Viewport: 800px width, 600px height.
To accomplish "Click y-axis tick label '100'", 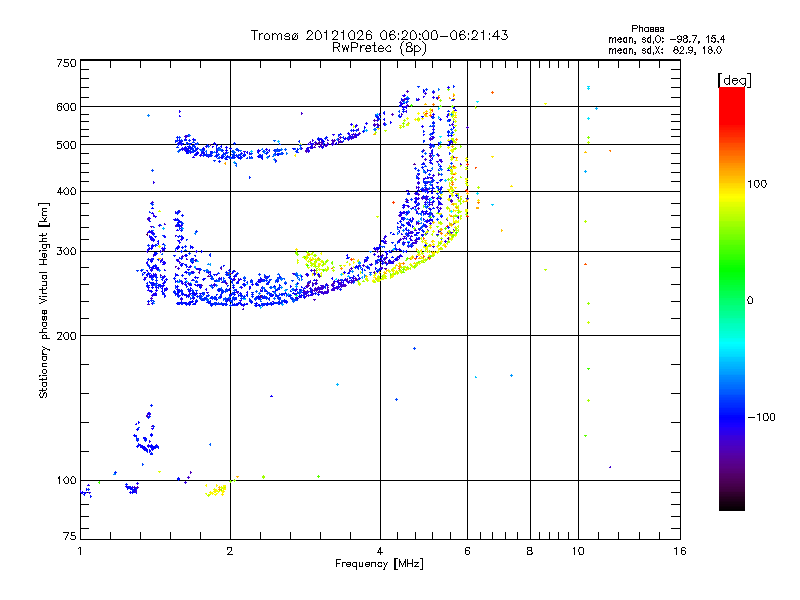I will pos(66,480).
